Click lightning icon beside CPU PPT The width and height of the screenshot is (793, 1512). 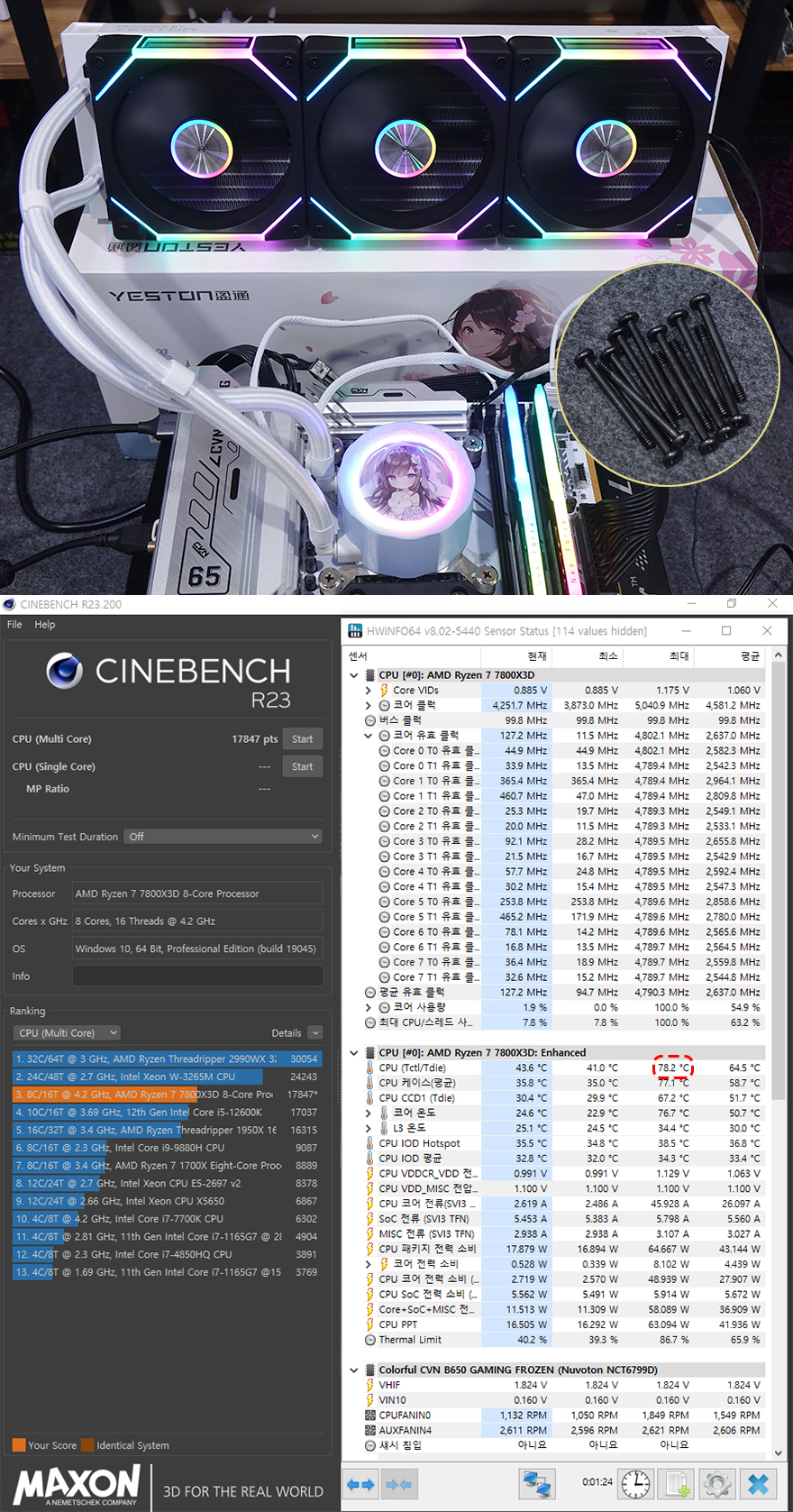(369, 1324)
